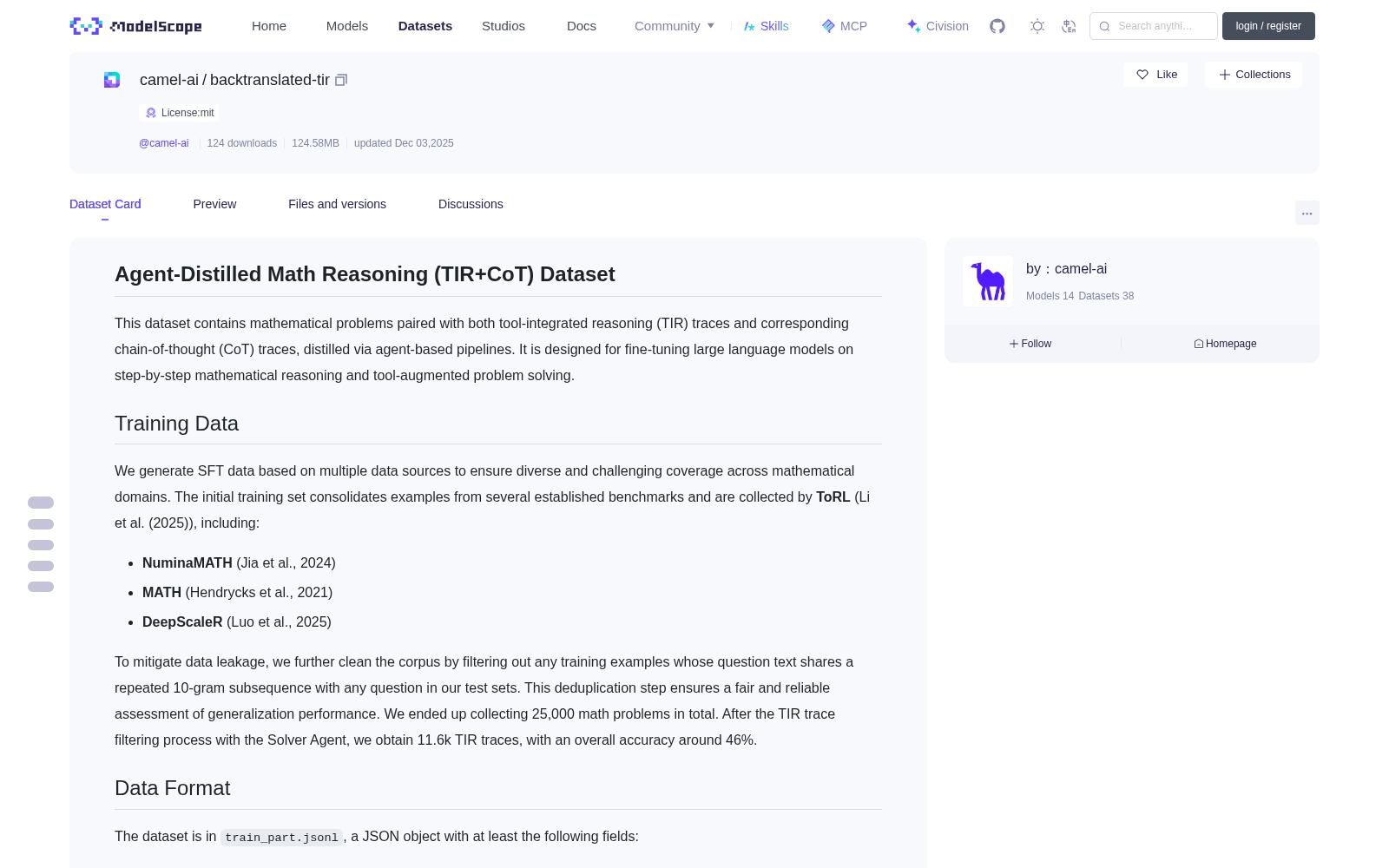This screenshot has width=1389, height=868.
Task: Click the login / register button
Action: click(x=1268, y=26)
